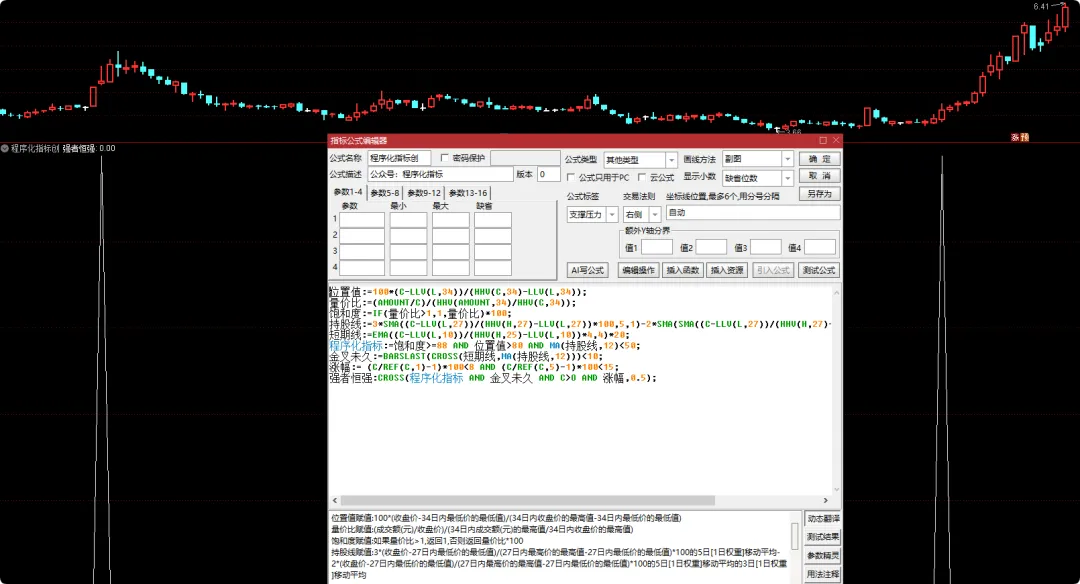This screenshot has height=584, width=1080.
Task: Click the left arrow of the code horizontal scrollbar
Action: (x=335, y=501)
